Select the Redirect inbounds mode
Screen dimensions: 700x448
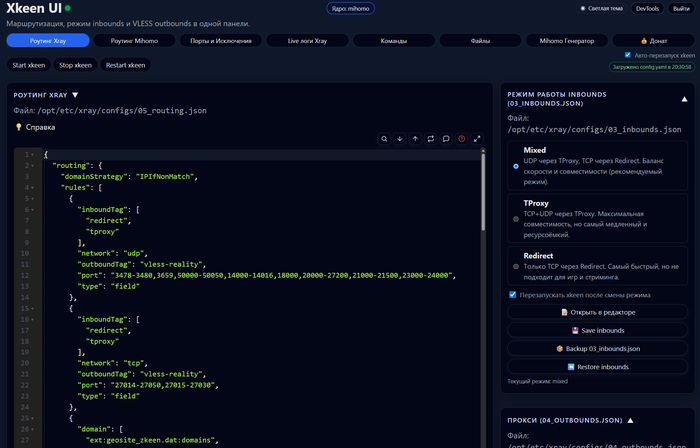(x=516, y=267)
